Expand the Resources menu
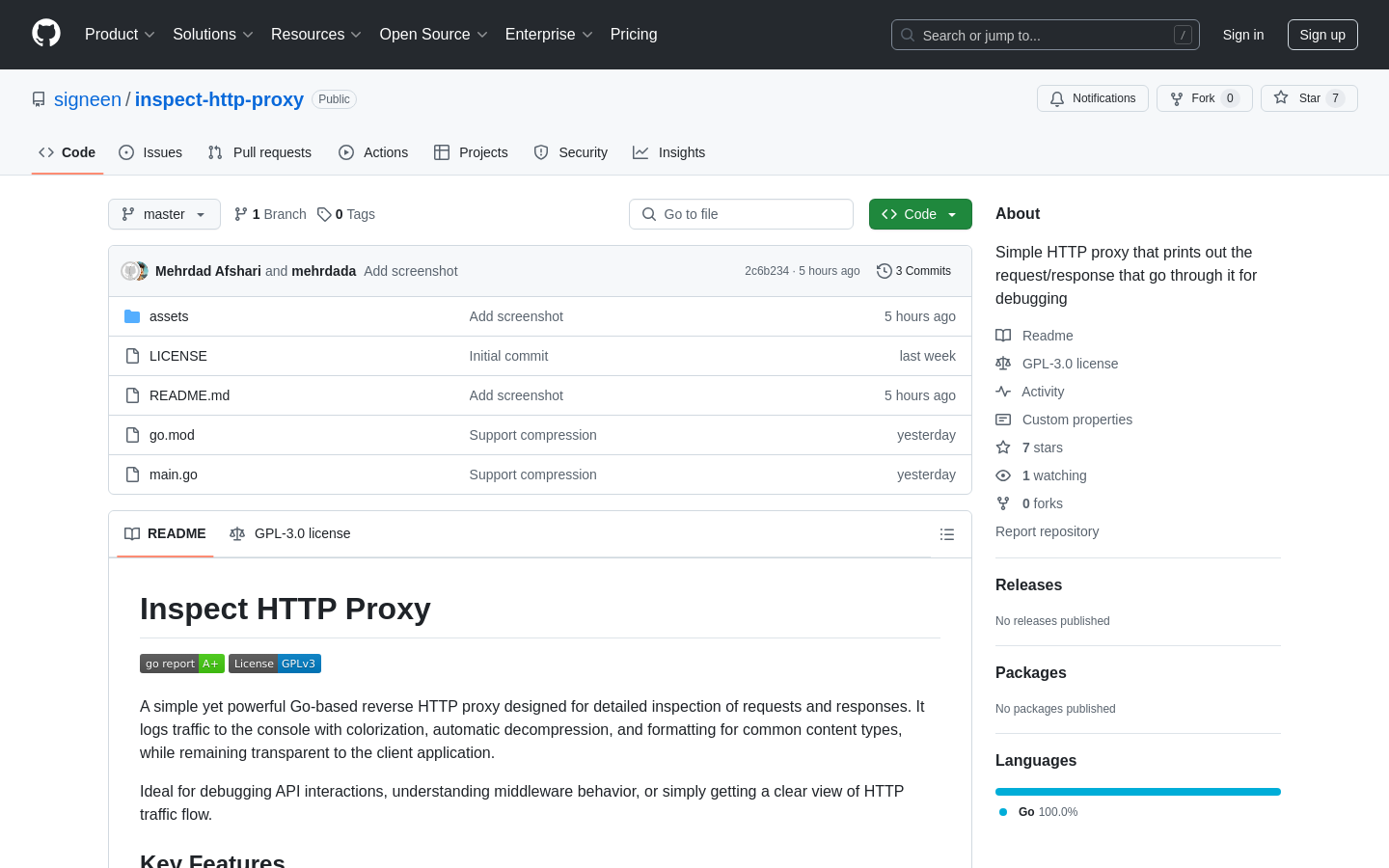The height and width of the screenshot is (868, 1389). click(316, 35)
